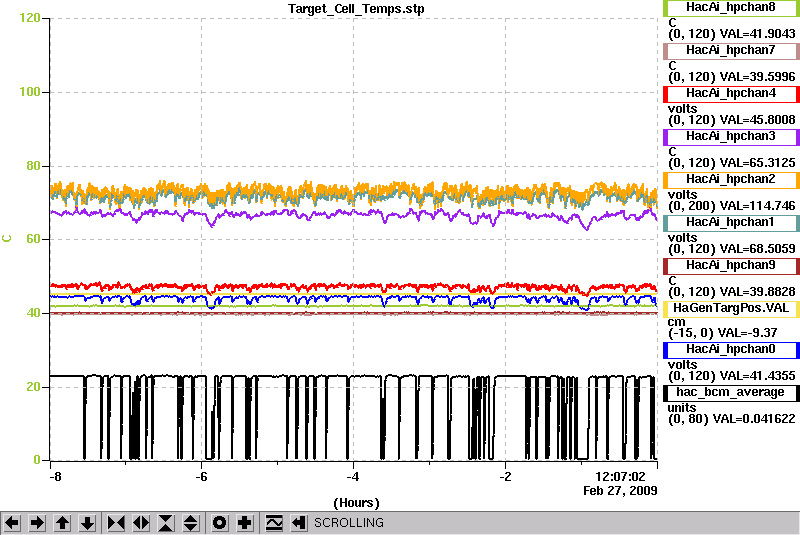Zoom in on the time axis (bowtie icon)
Image resolution: width=800 pixels, height=535 pixels.
tap(116, 523)
